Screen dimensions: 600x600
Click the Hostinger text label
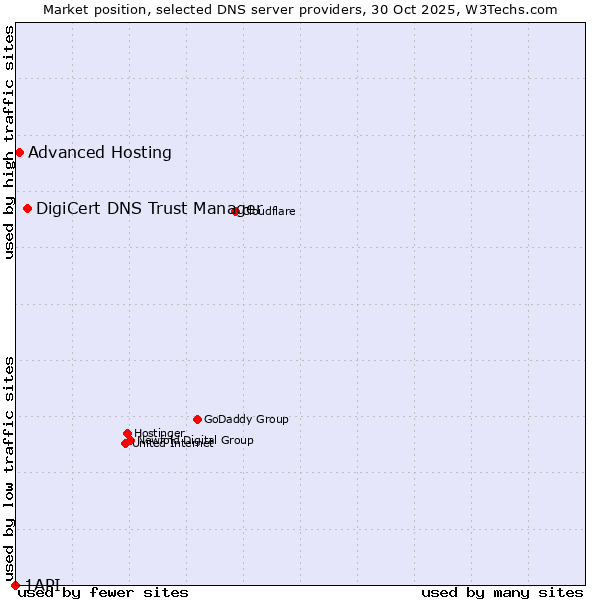[159, 432]
